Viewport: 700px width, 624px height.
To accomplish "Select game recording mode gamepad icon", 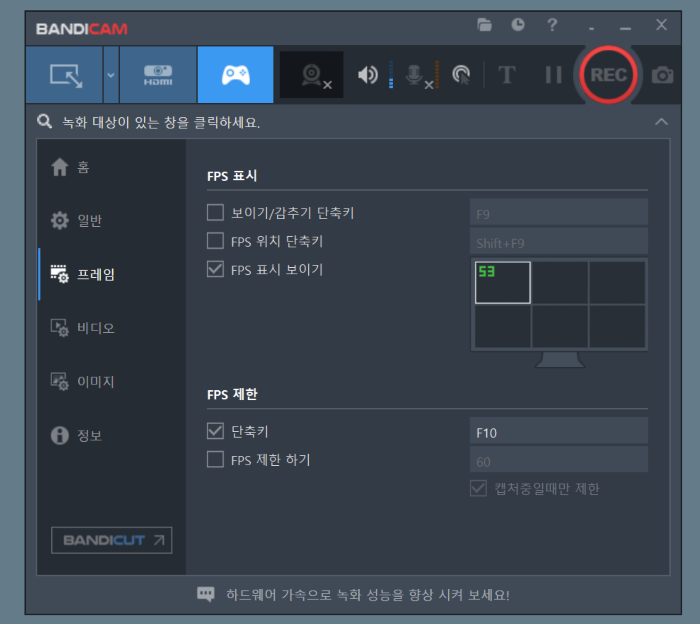I will coord(235,75).
